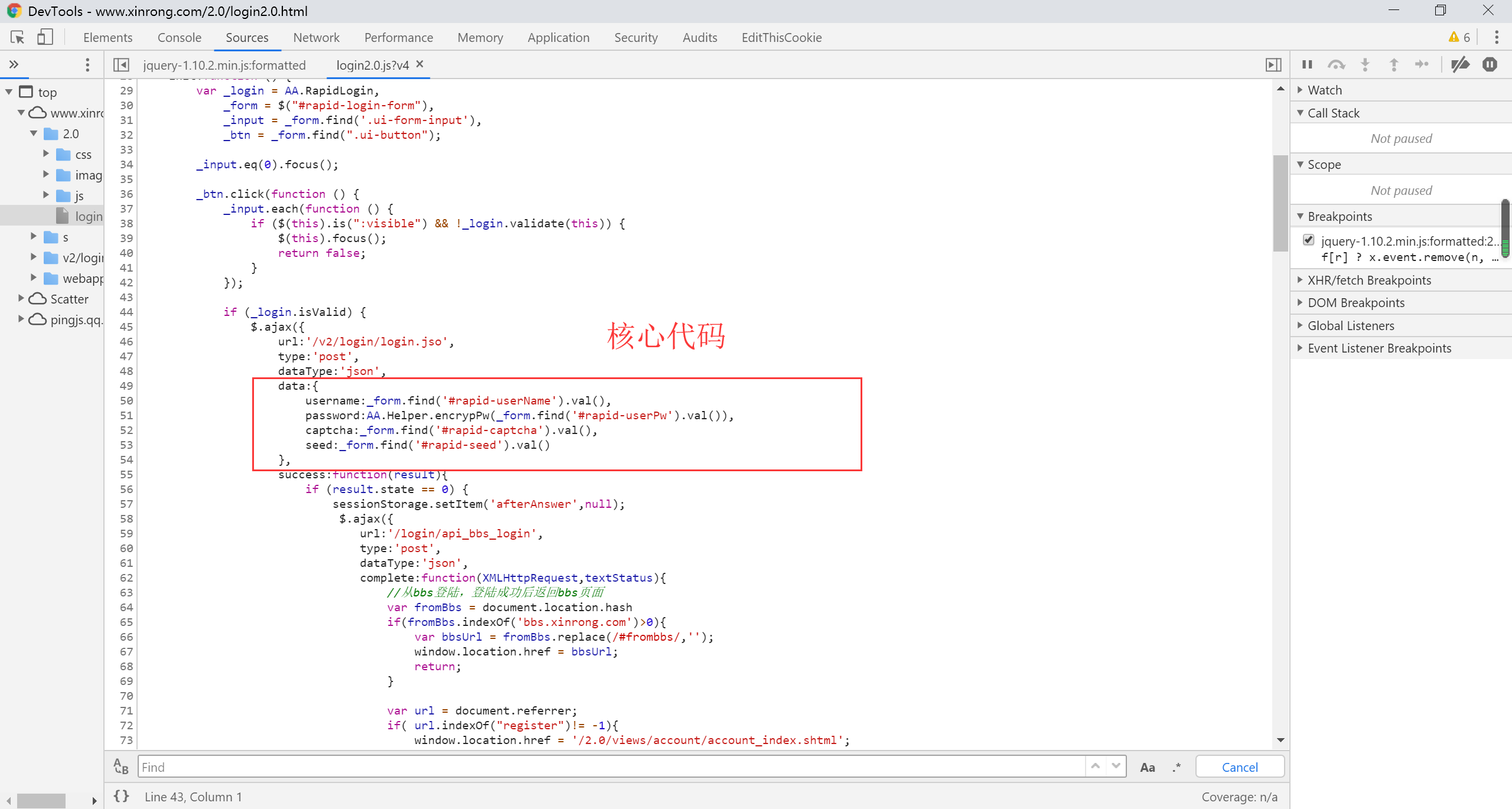
Task: Open the jquery-1.10.2.min.js:formatted file tab
Action: coord(224,65)
